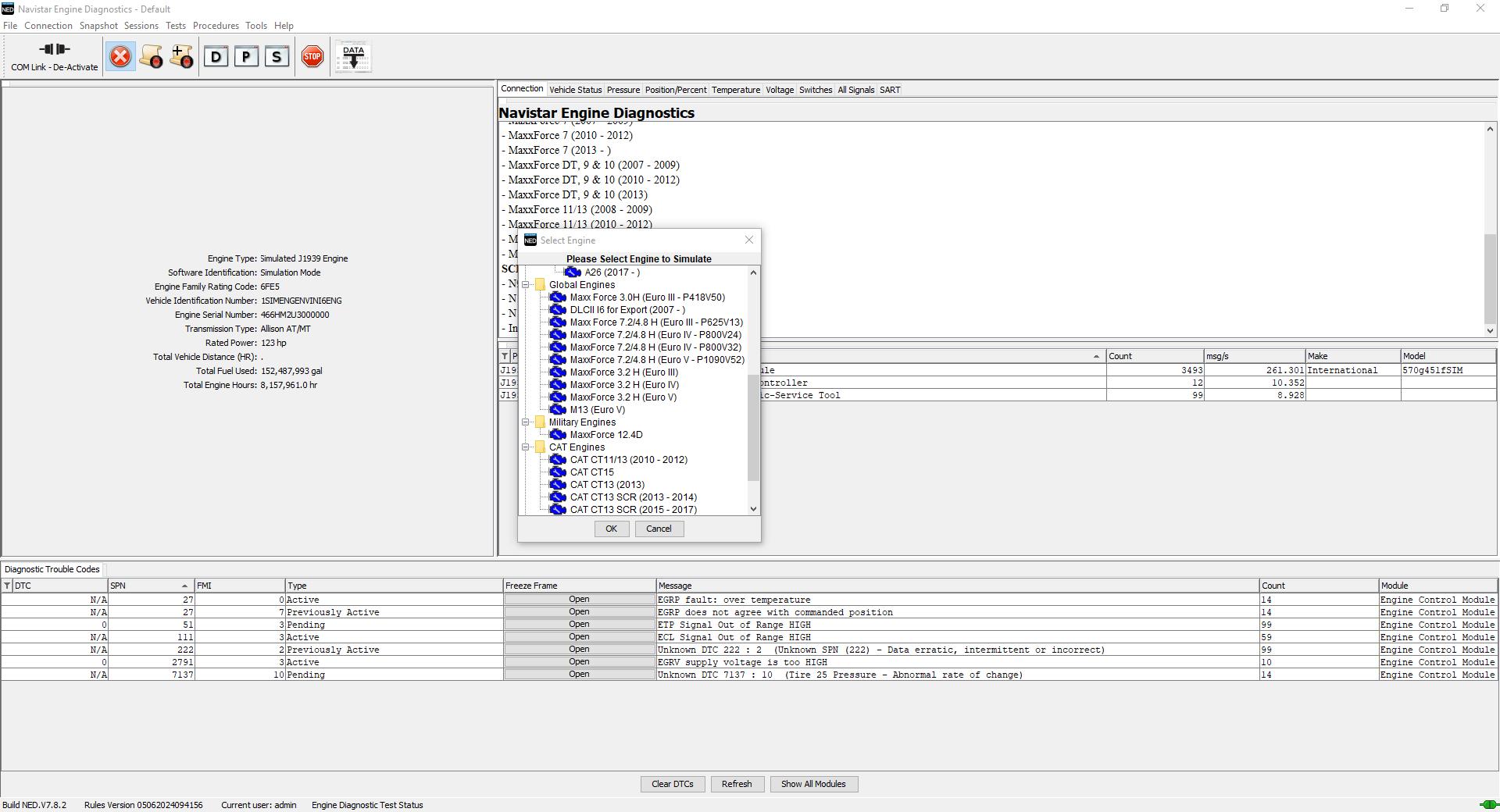Click the add-vehicle scroll icon with plus sign
Screen dimensions: 1500x812
(x=181, y=55)
